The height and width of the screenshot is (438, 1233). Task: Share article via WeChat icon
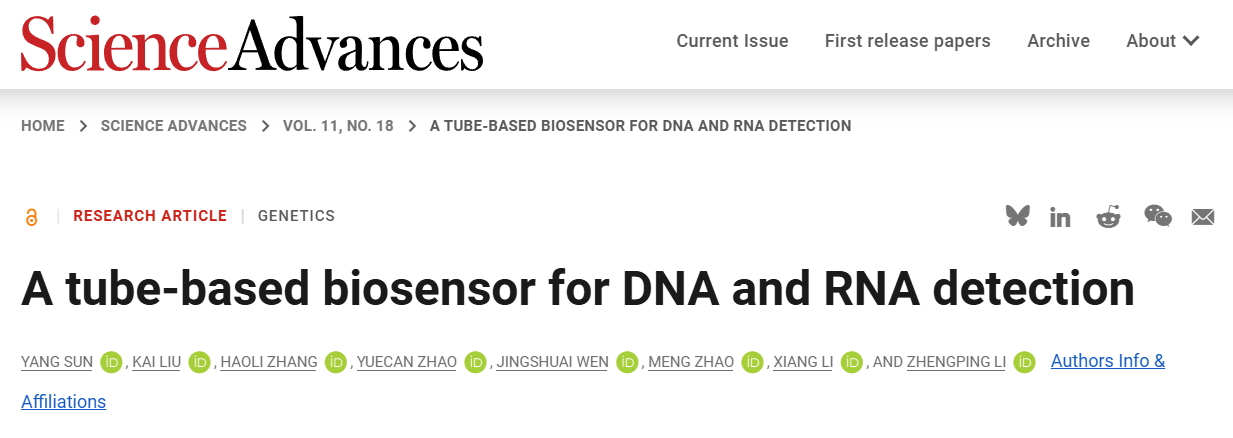pos(1157,216)
